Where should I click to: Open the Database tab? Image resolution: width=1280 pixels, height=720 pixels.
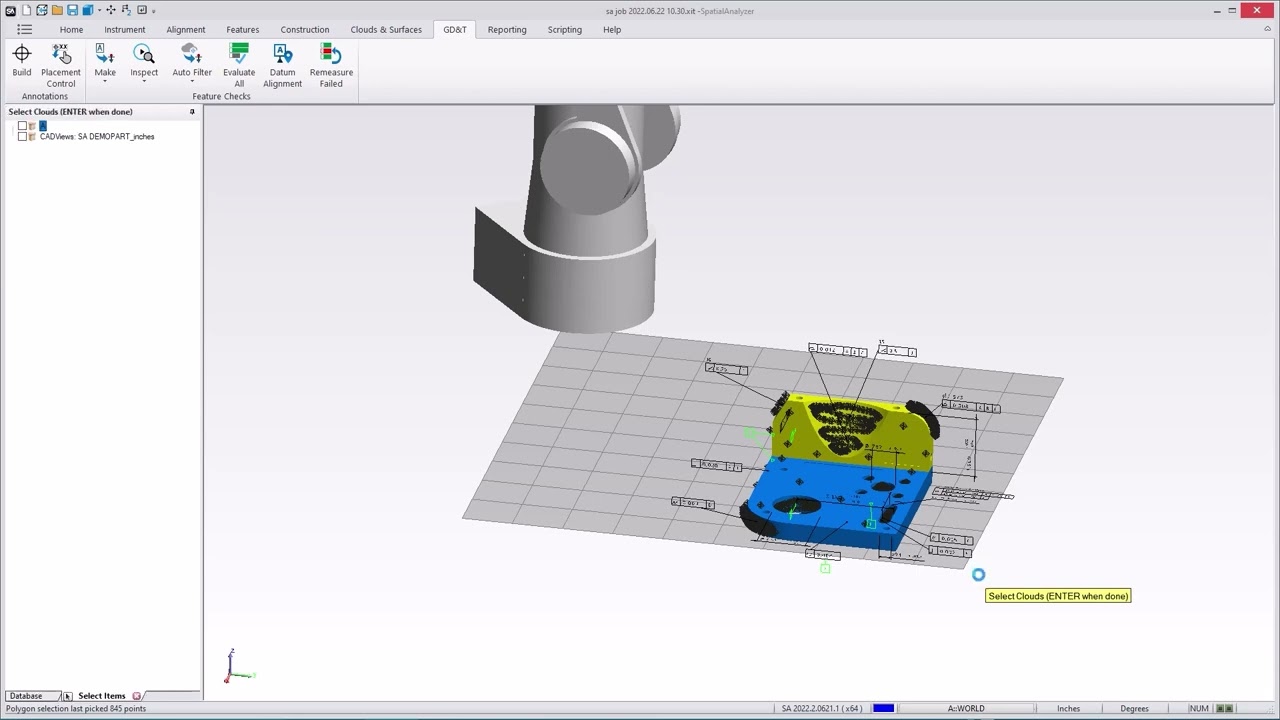[26, 696]
